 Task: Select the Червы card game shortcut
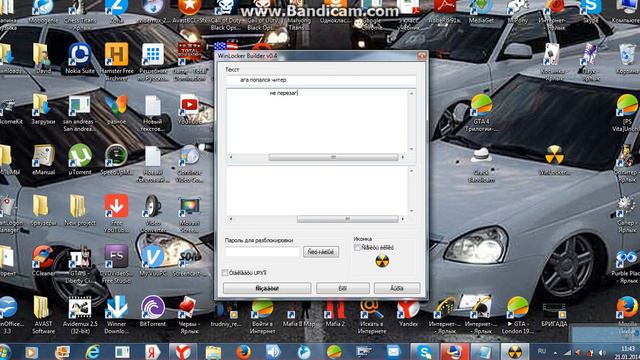(189, 314)
